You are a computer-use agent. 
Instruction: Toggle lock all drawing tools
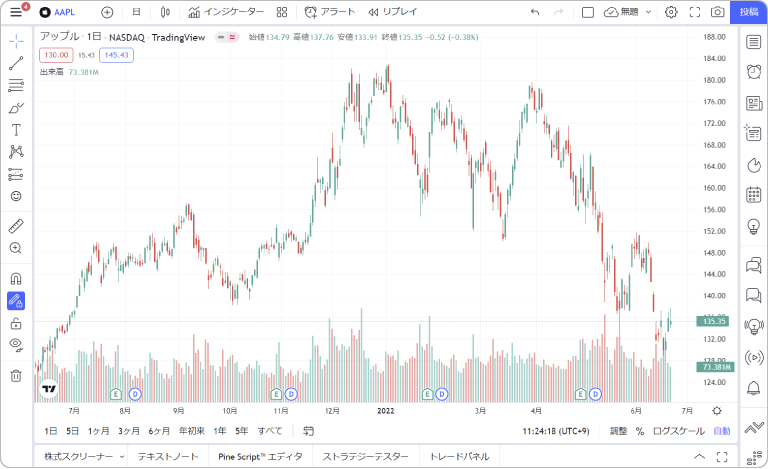coord(16,324)
